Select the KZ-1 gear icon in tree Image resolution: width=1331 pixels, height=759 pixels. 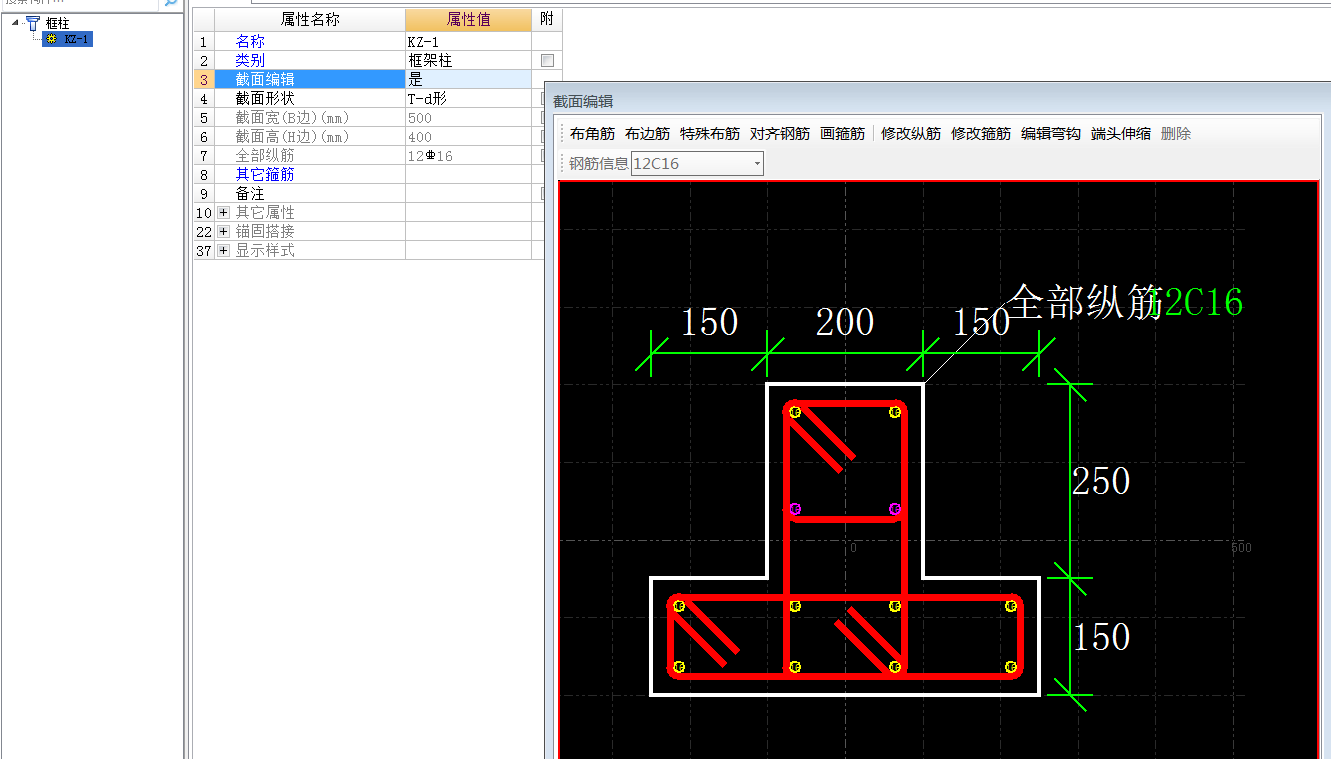coord(52,39)
